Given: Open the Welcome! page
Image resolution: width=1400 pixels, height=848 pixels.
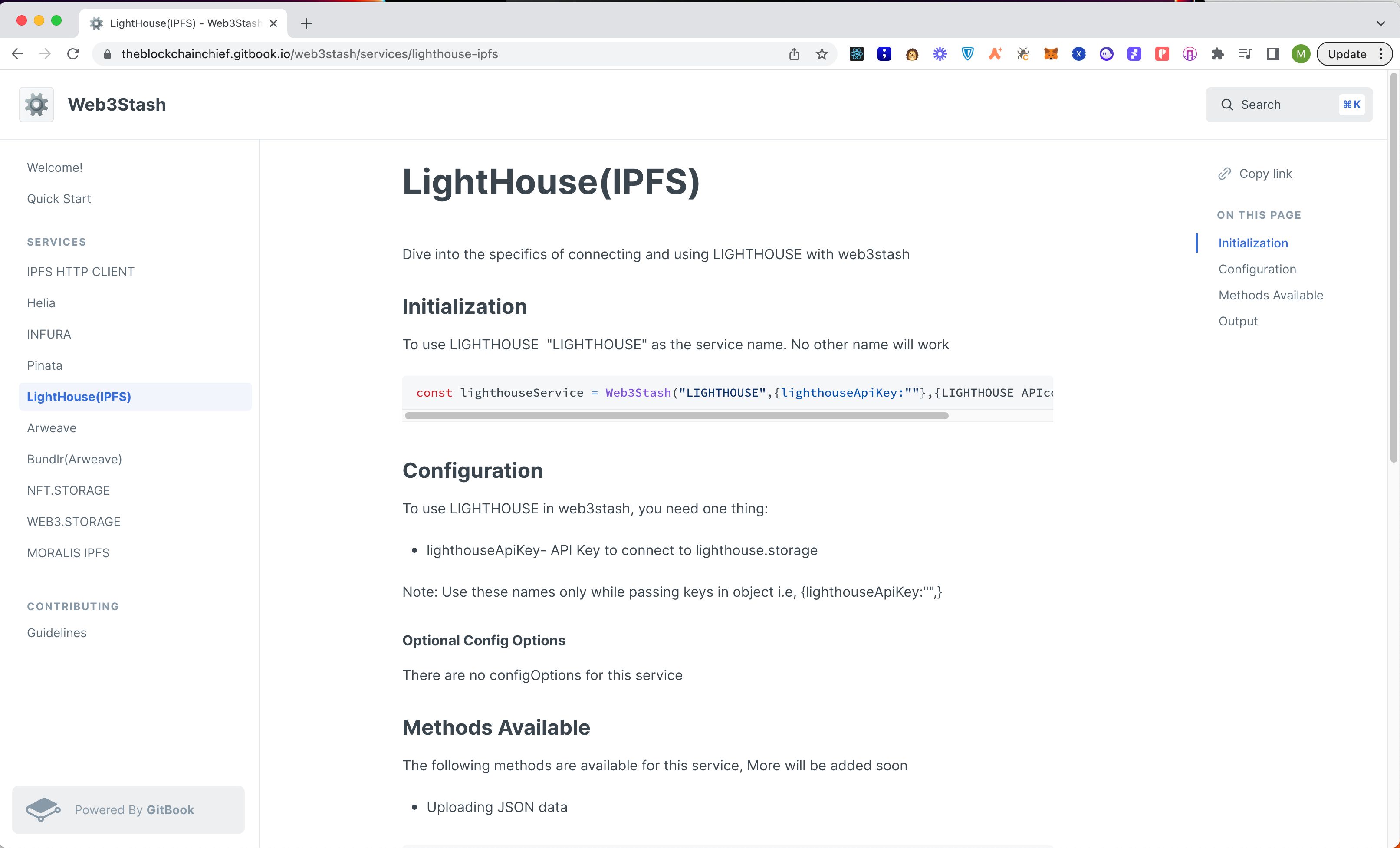Looking at the screenshot, I should [55, 168].
